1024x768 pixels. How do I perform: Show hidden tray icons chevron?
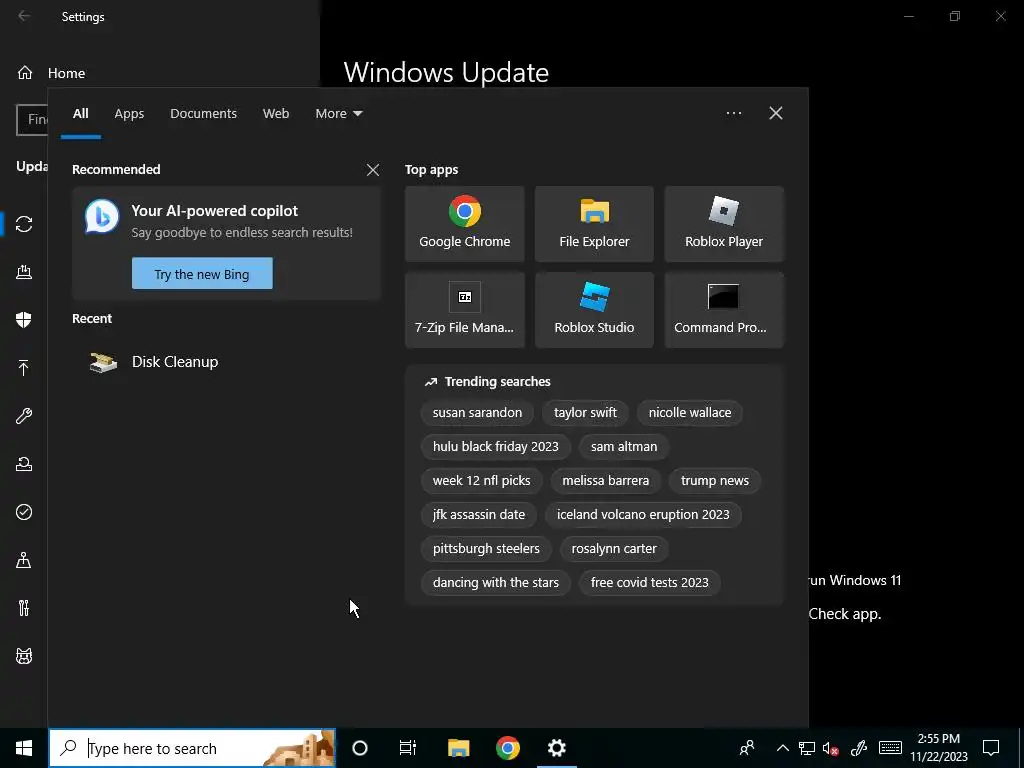782,748
